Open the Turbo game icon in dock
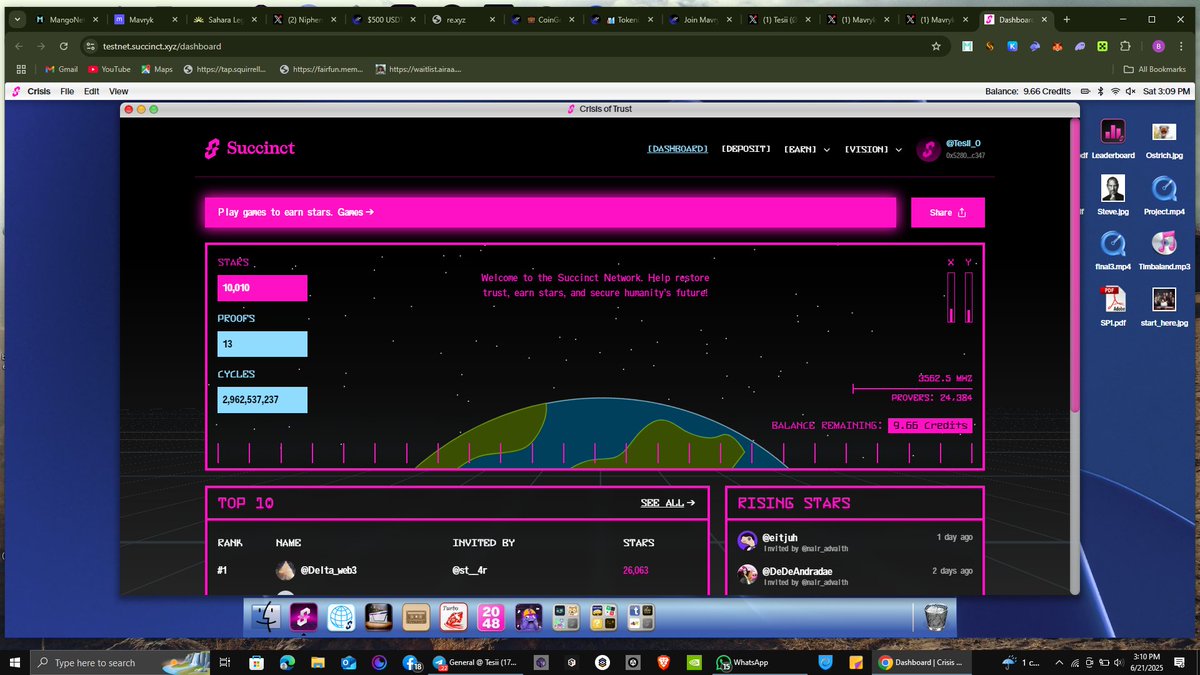This screenshot has height=675, width=1200. [x=453, y=617]
